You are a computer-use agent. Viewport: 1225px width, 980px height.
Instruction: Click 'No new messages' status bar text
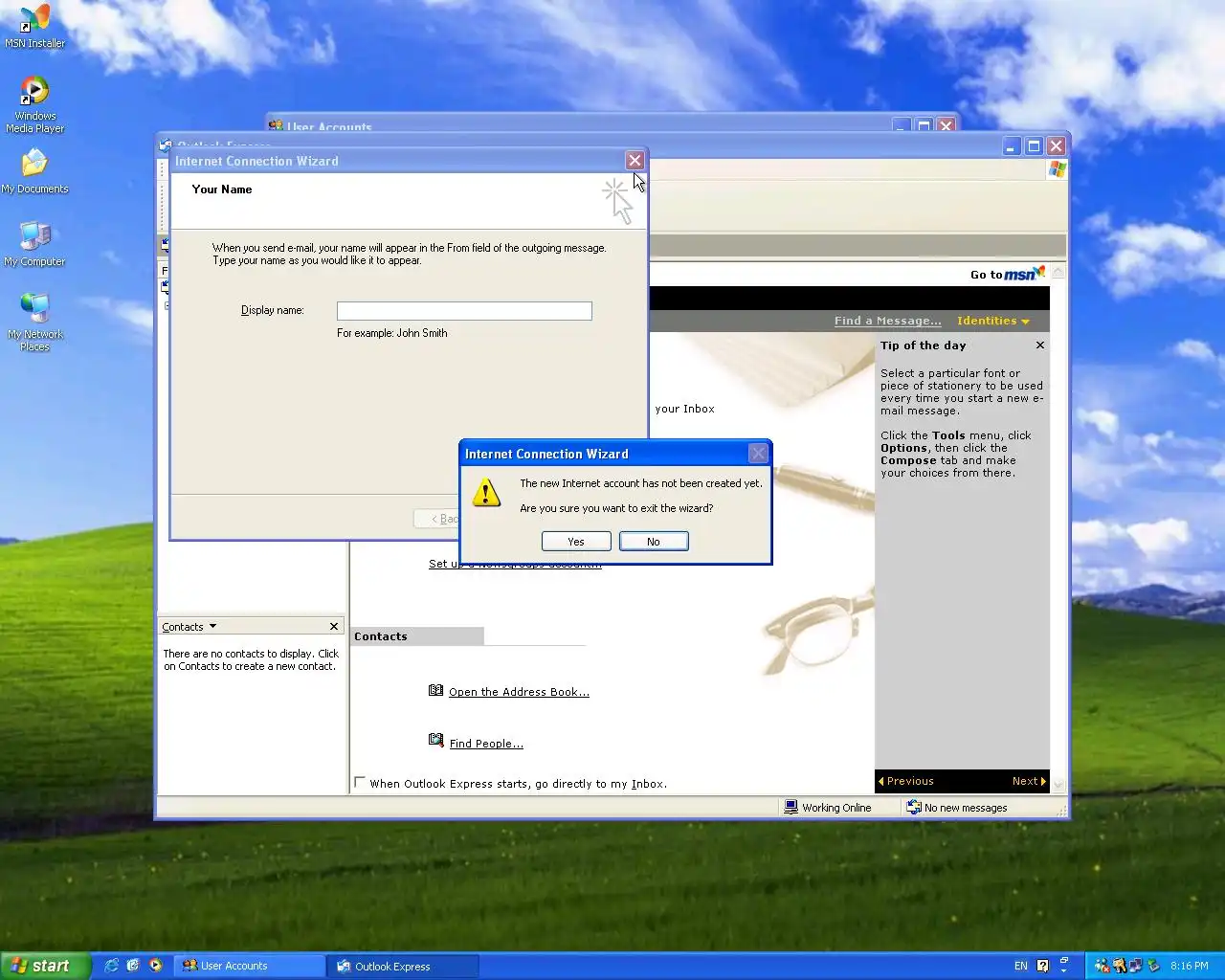tap(966, 808)
